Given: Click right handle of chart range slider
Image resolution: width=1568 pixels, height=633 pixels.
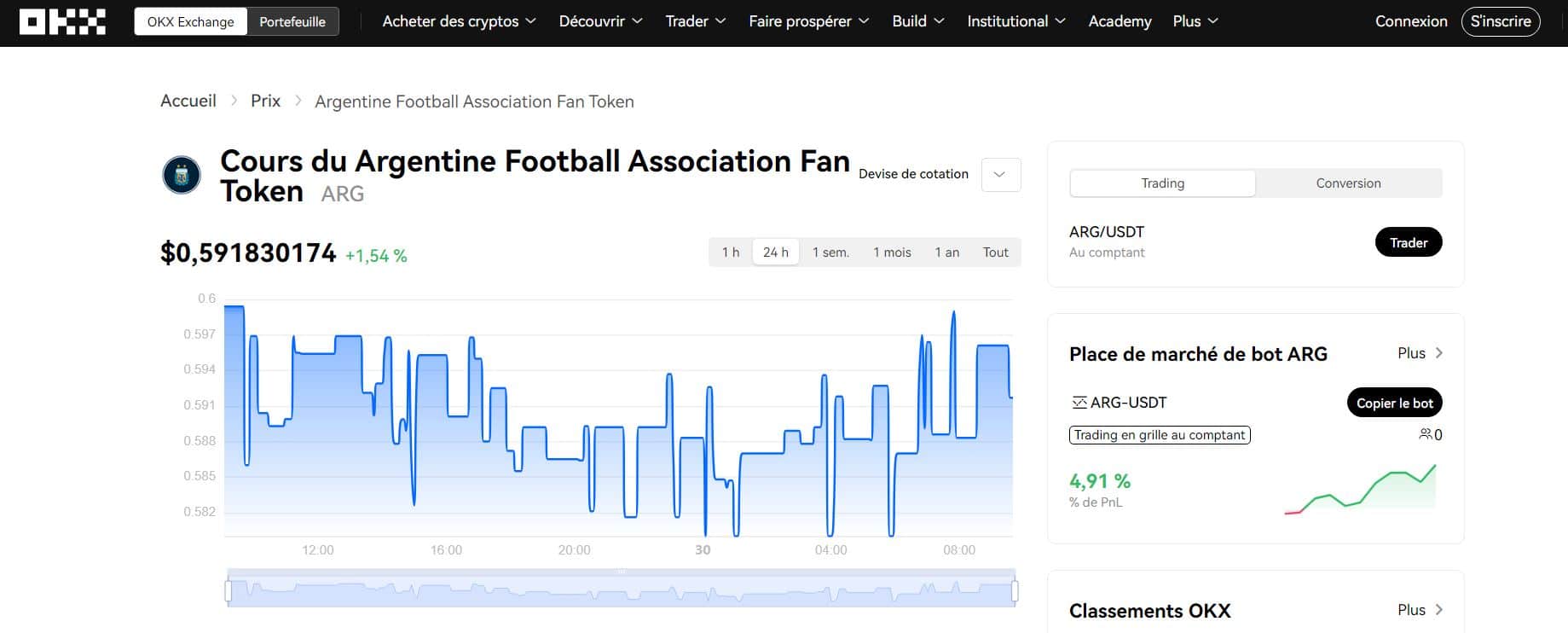Looking at the screenshot, I should click(x=1015, y=591).
